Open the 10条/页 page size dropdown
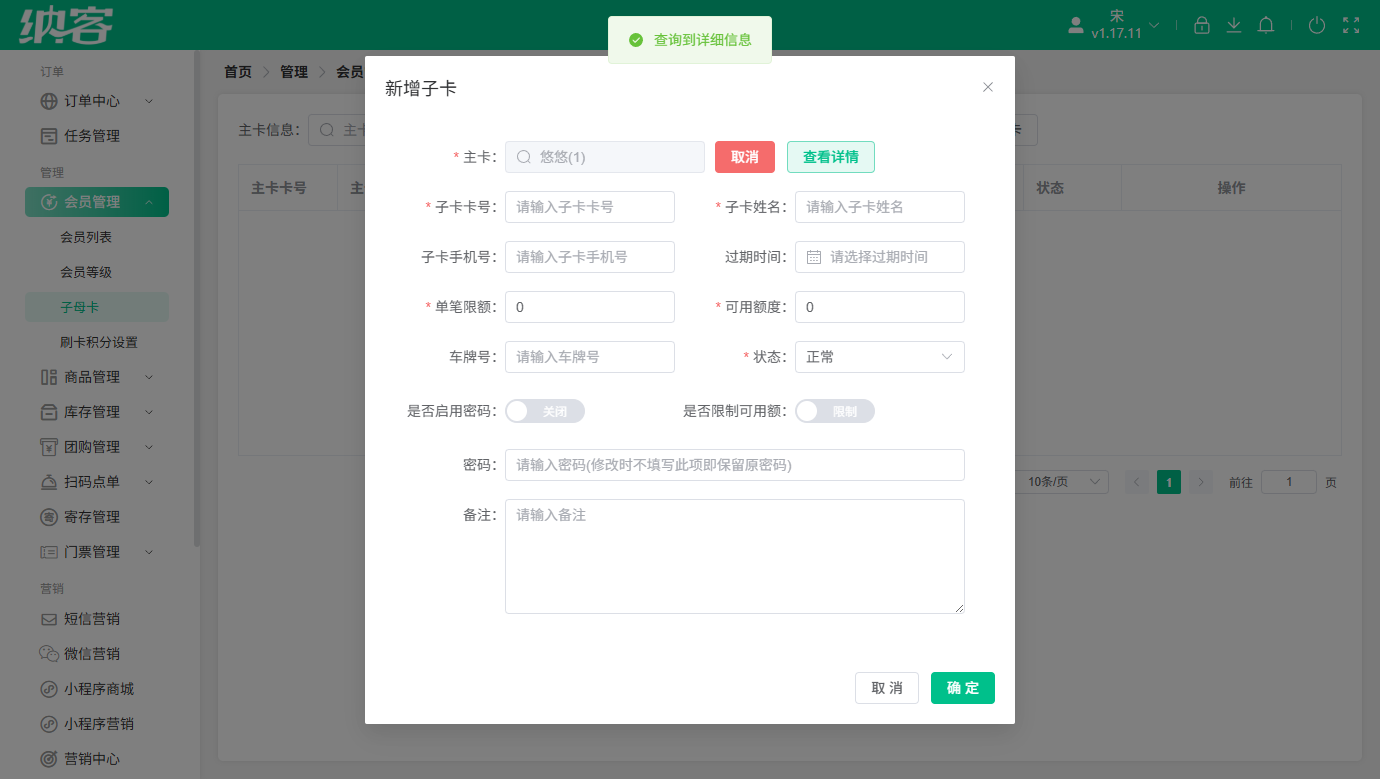 coord(1062,482)
